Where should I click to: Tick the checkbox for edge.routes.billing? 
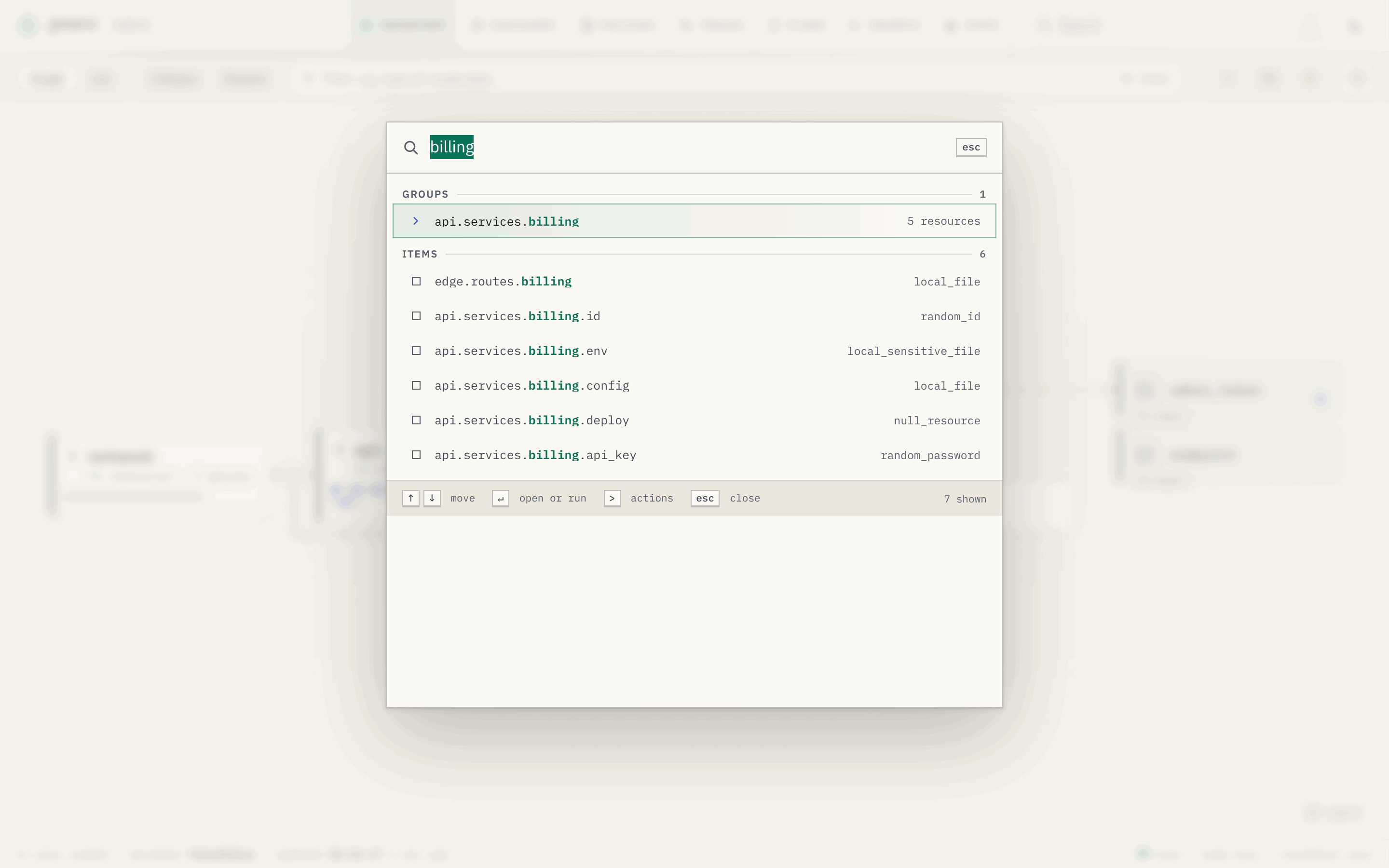[416, 281]
